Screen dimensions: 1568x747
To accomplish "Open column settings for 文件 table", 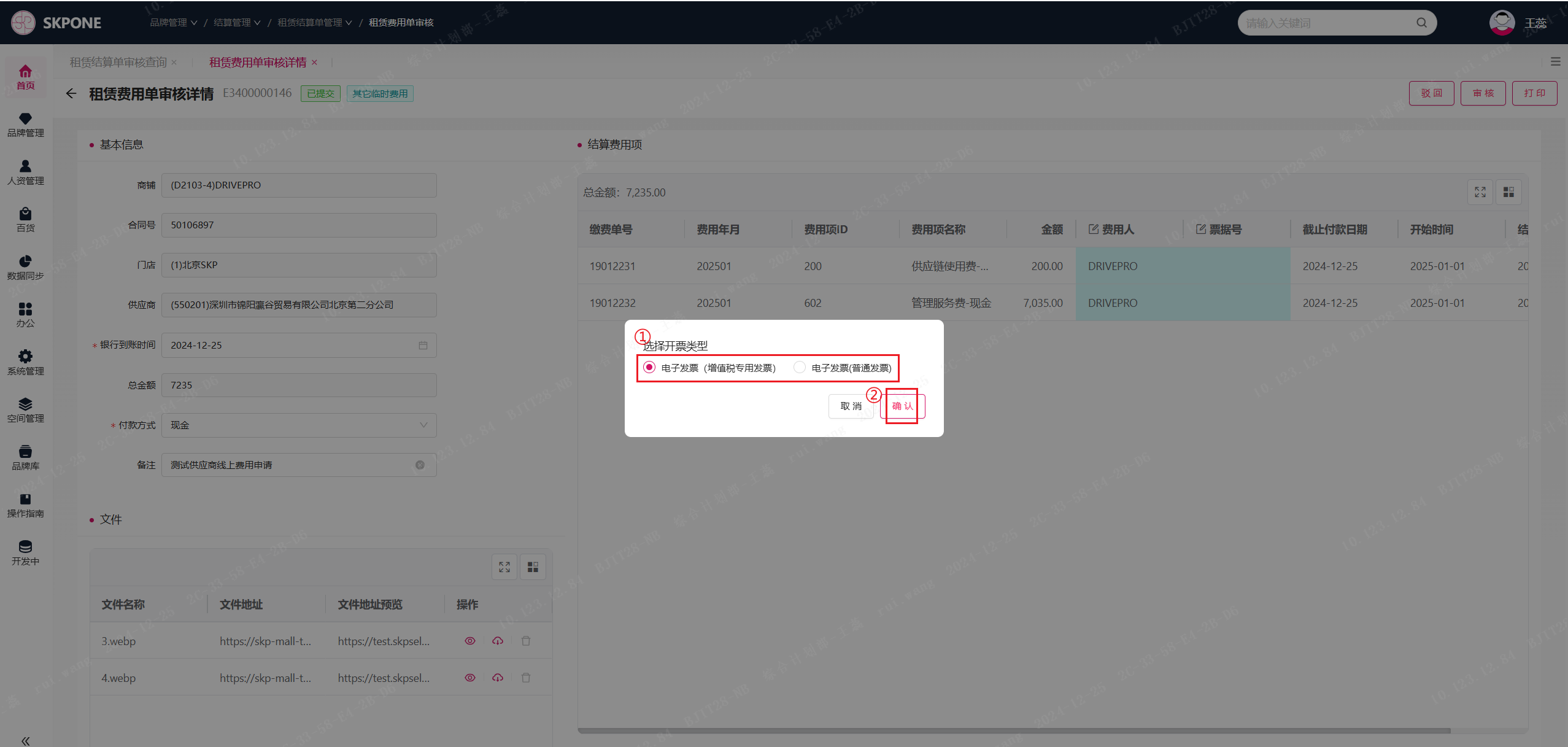I will (533, 567).
